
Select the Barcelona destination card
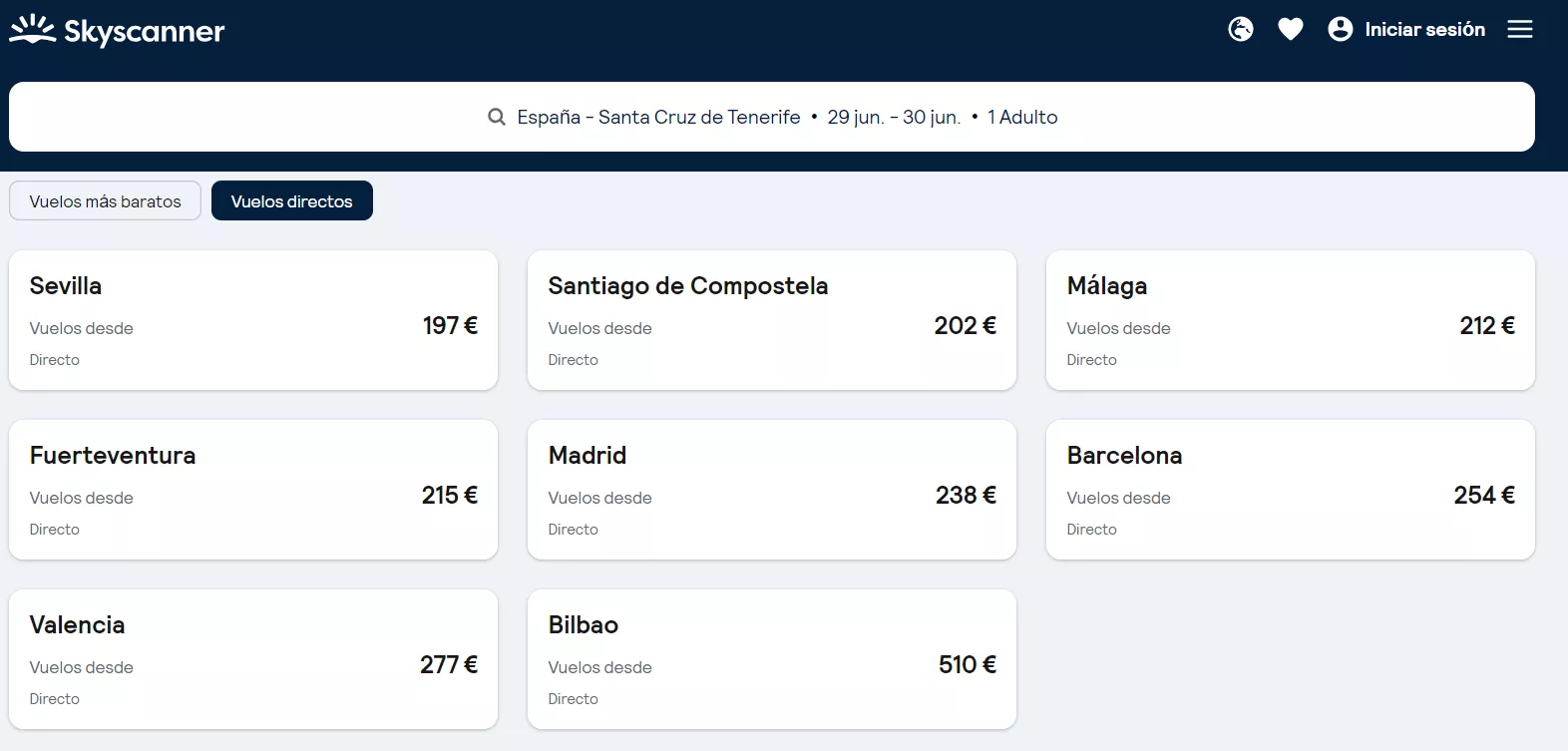(1291, 490)
